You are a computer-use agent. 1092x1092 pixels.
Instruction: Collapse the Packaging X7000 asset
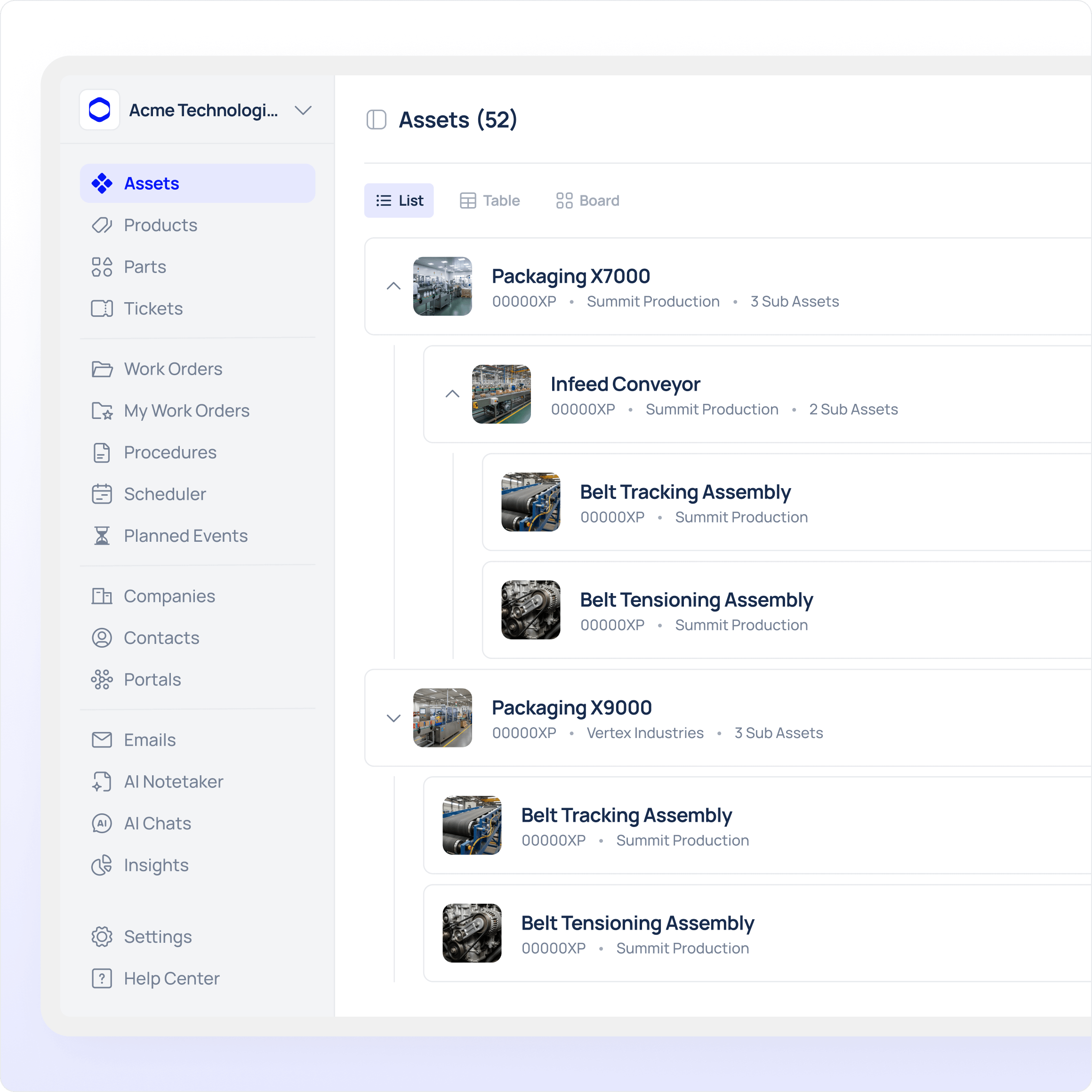[x=393, y=286]
